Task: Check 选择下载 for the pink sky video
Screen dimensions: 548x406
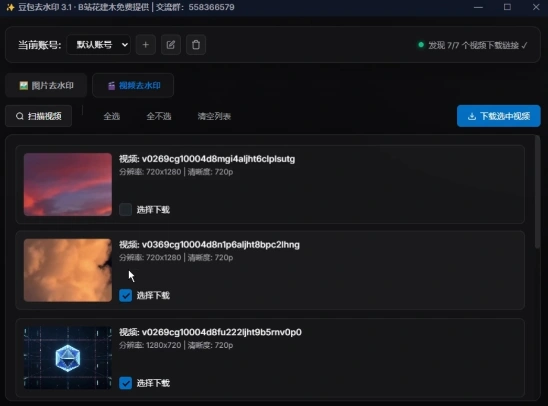Action: tap(125, 210)
